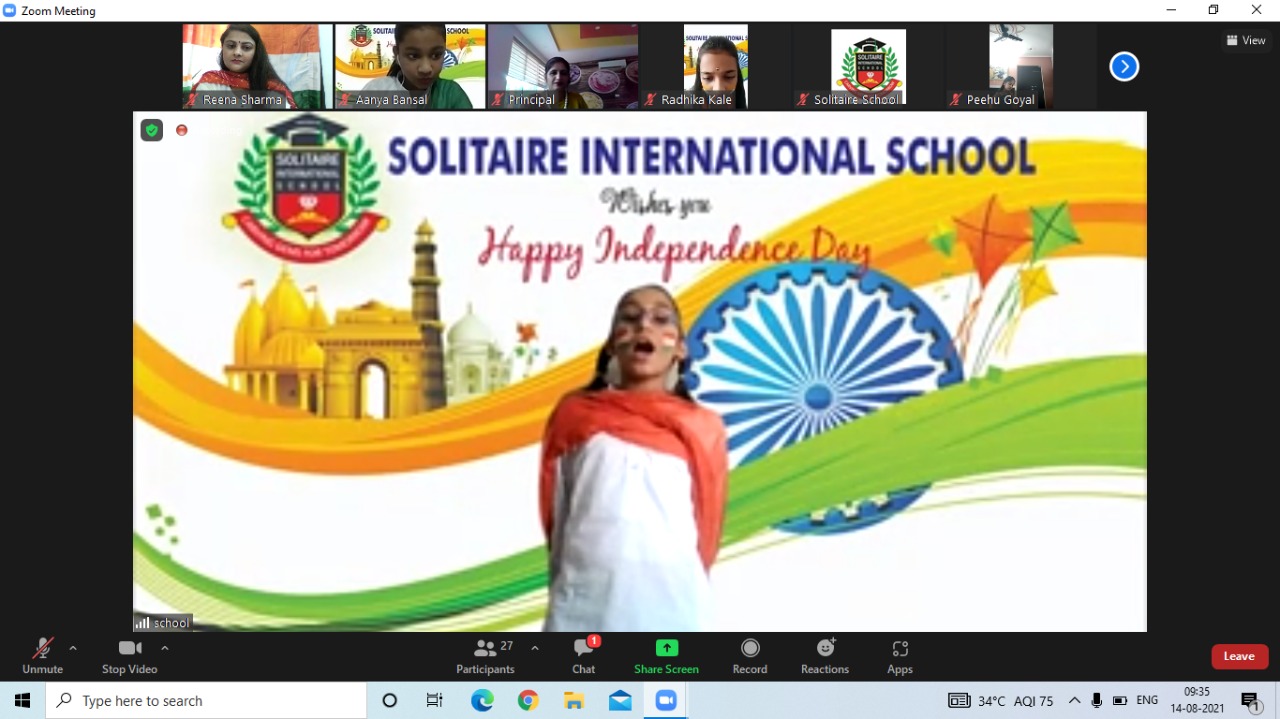Open Mail app from taskbar
Image resolution: width=1280 pixels, height=719 pixels.
pyautogui.click(x=620, y=701)
